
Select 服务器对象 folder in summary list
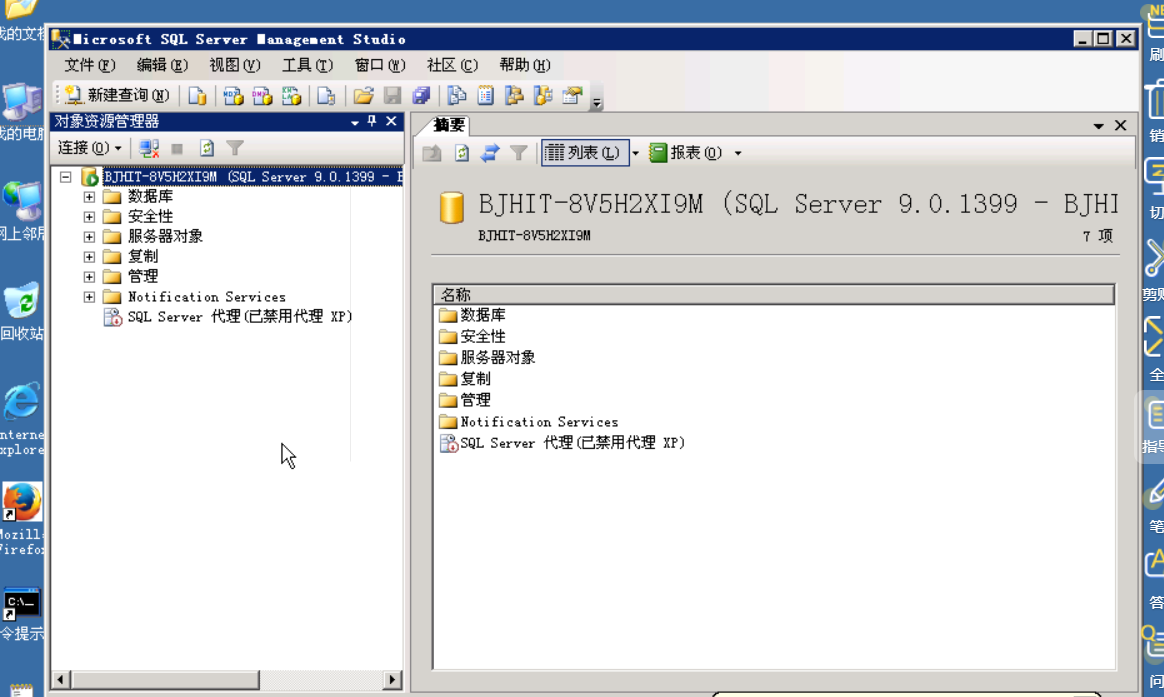pyautogui.click(x=487, y=358)
